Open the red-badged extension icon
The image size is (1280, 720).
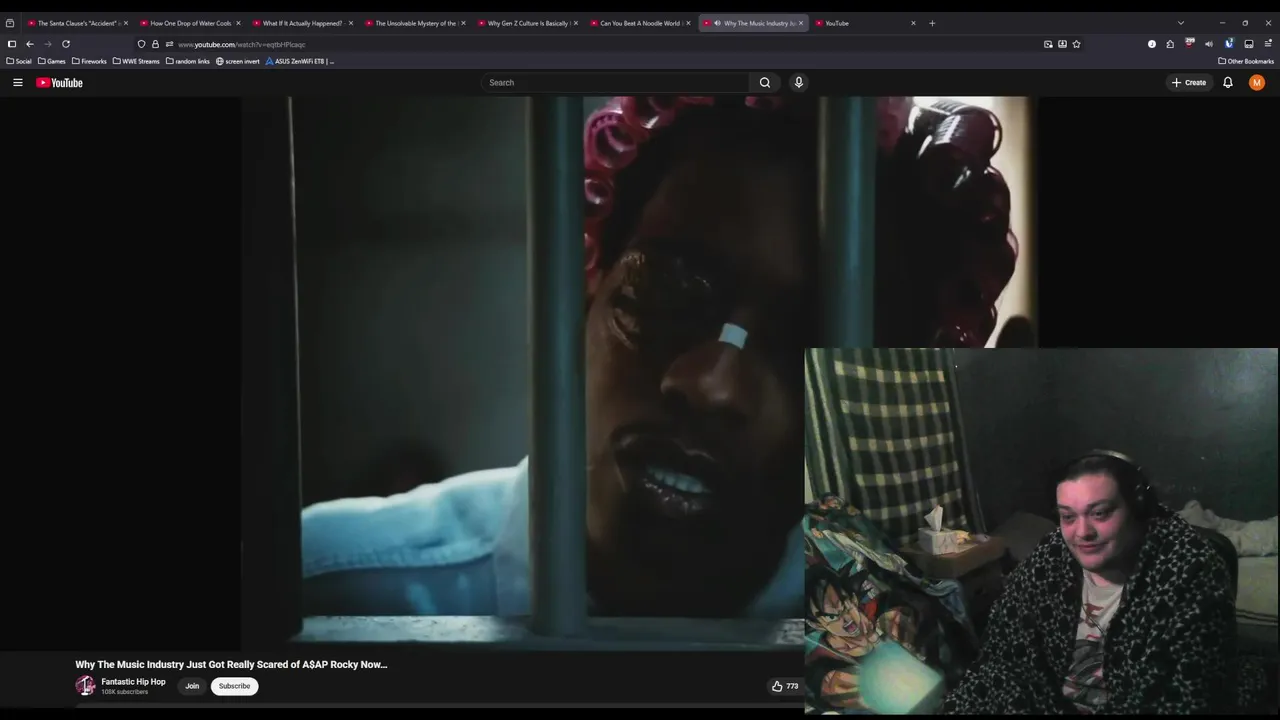click(1190, 43)
